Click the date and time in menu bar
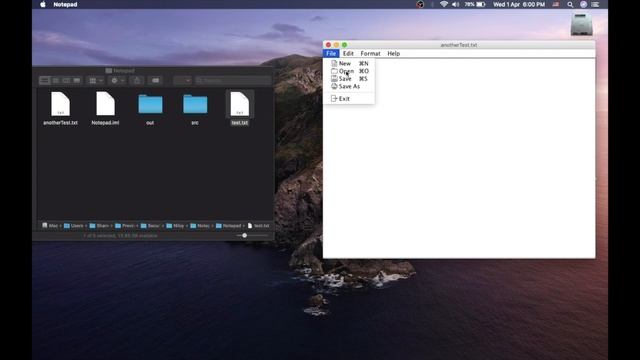This screenshot has height=360, width=640. pos(519,4)
